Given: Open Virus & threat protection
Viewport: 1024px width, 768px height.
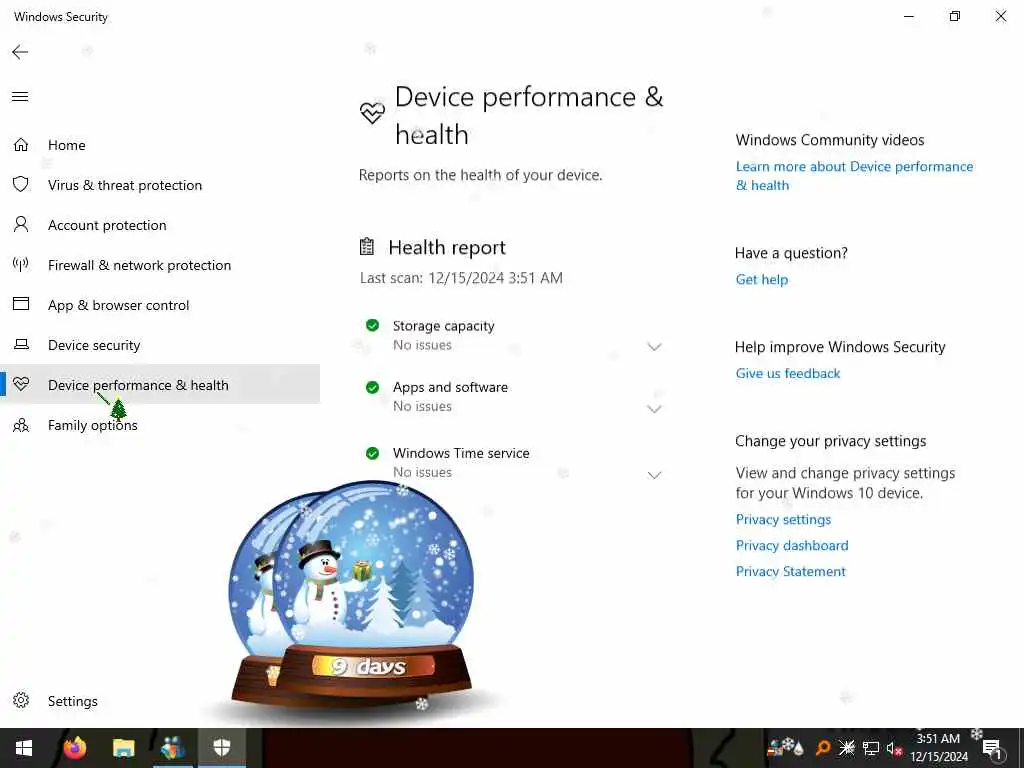Looking at the screenshot, I should click(160, 185).
